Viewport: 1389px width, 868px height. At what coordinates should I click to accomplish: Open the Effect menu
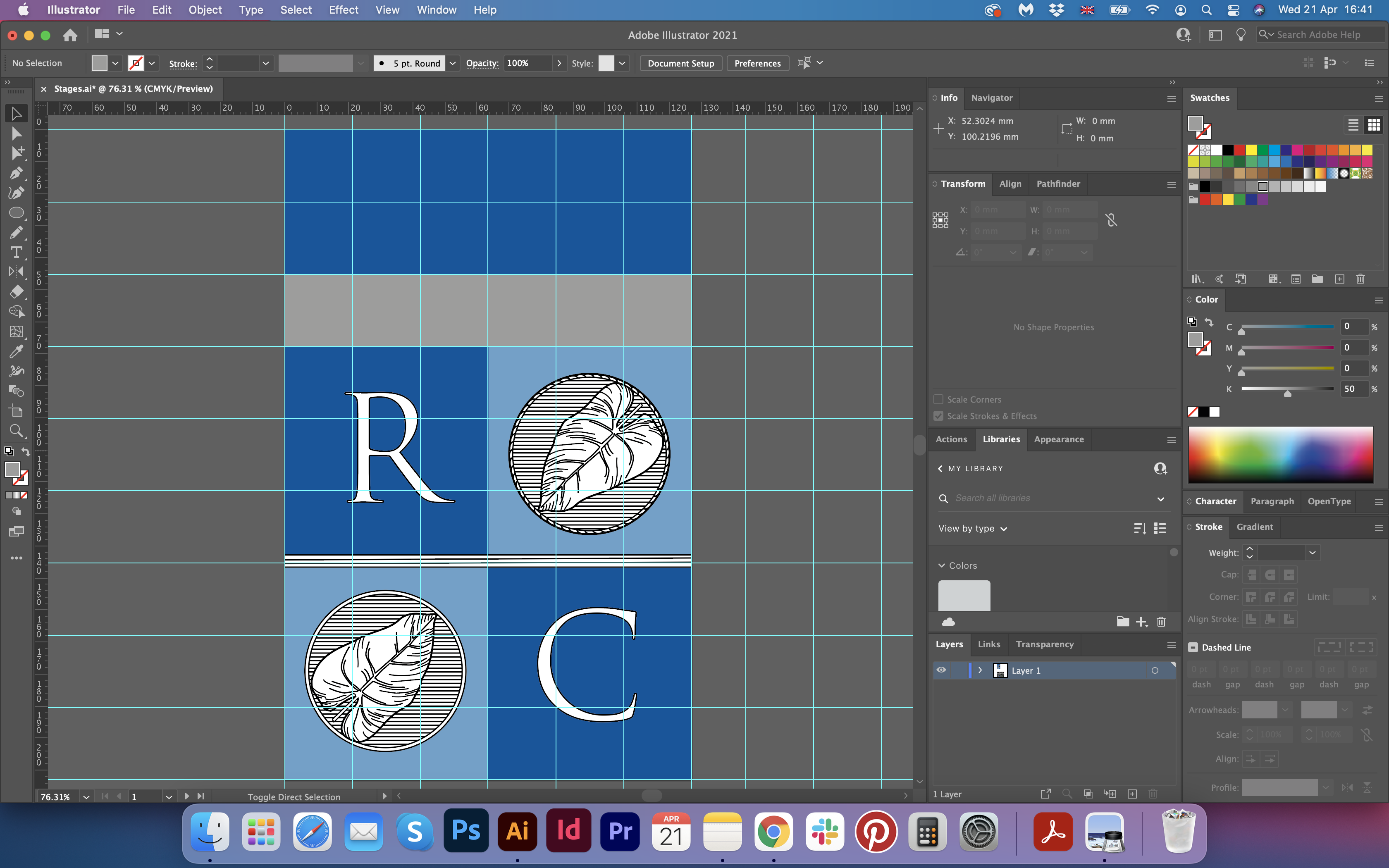343,10
